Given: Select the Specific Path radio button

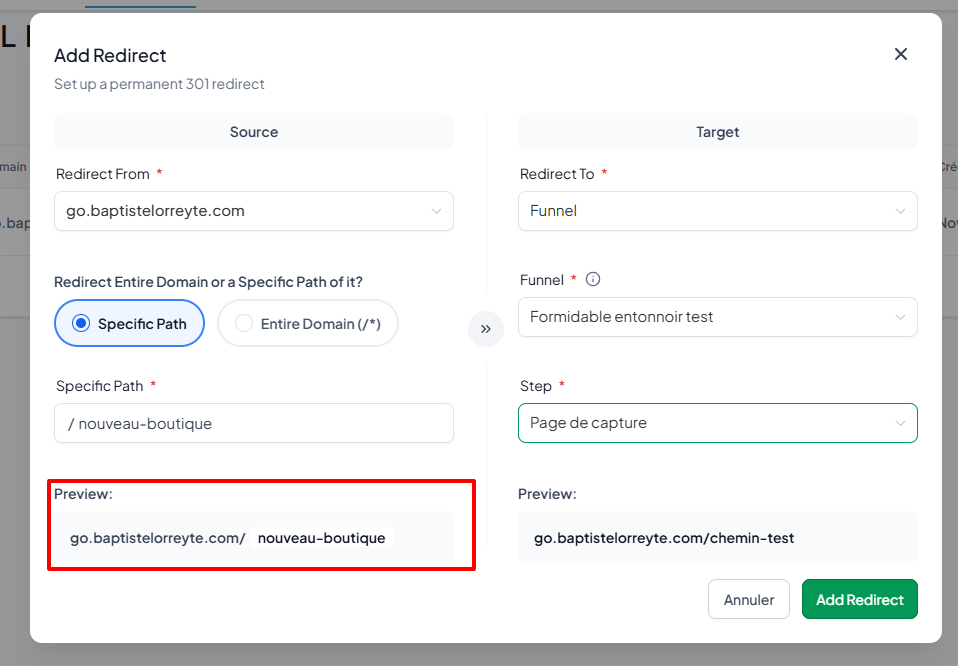Looking at the screenshot, I should tap(130, 323).
